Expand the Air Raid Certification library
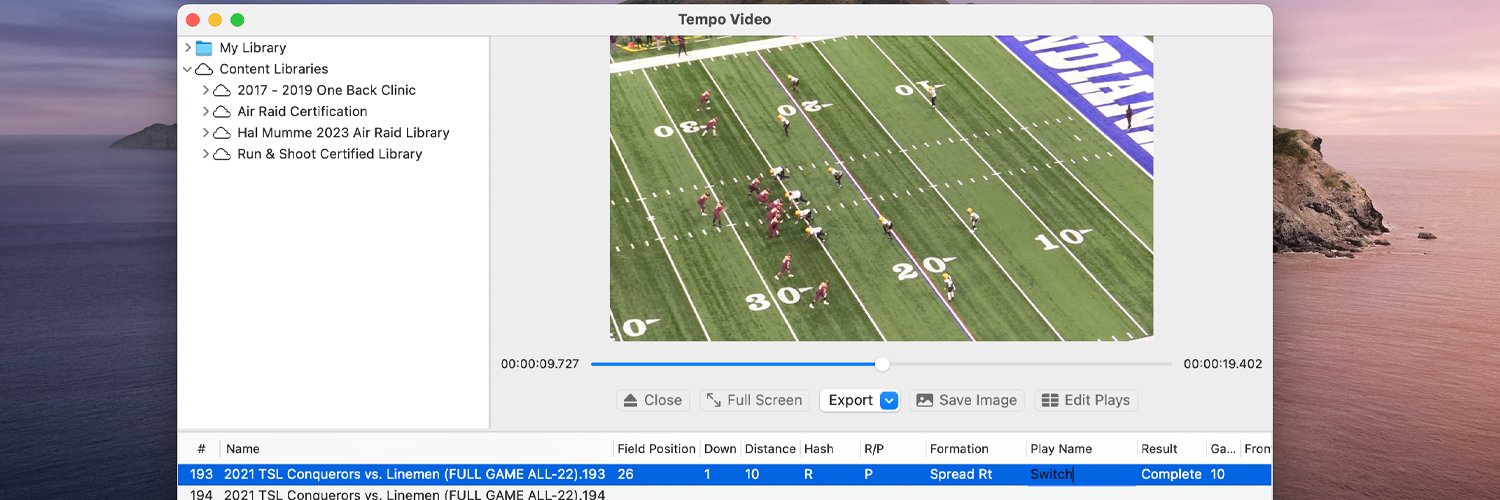The height and width of the screenshot is (500, 1500). 206,111
